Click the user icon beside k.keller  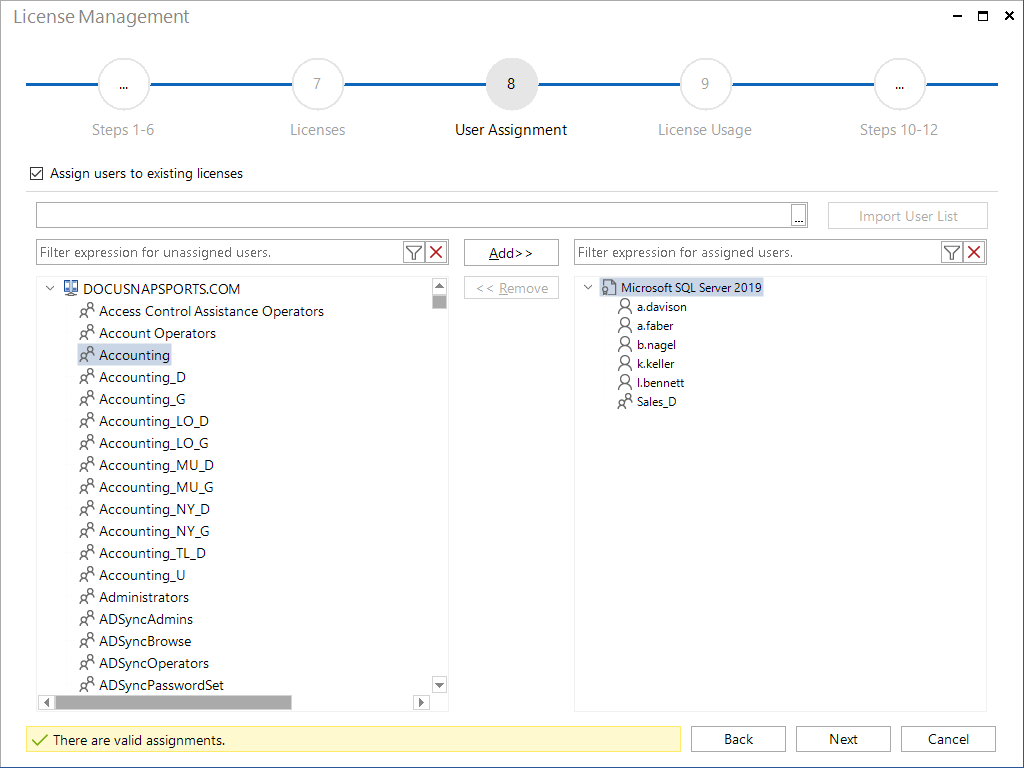pyautogui.click(x=625, y=363)
